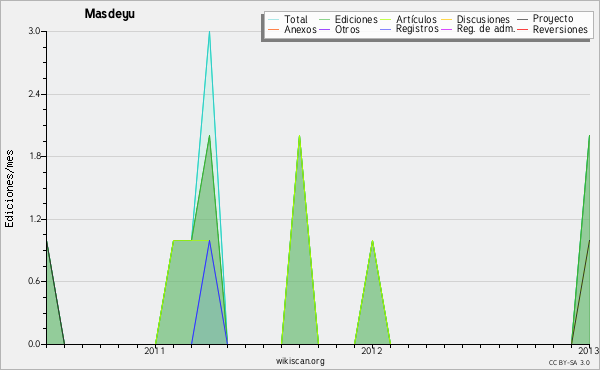Click the 2.4 y-axis value

click(34, 94)
